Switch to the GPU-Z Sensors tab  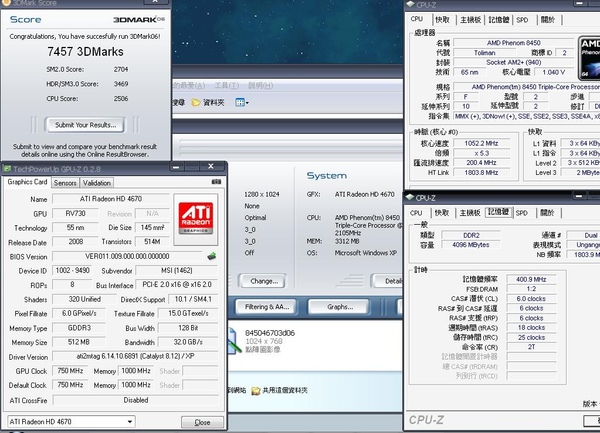click(x=65, y=183)
